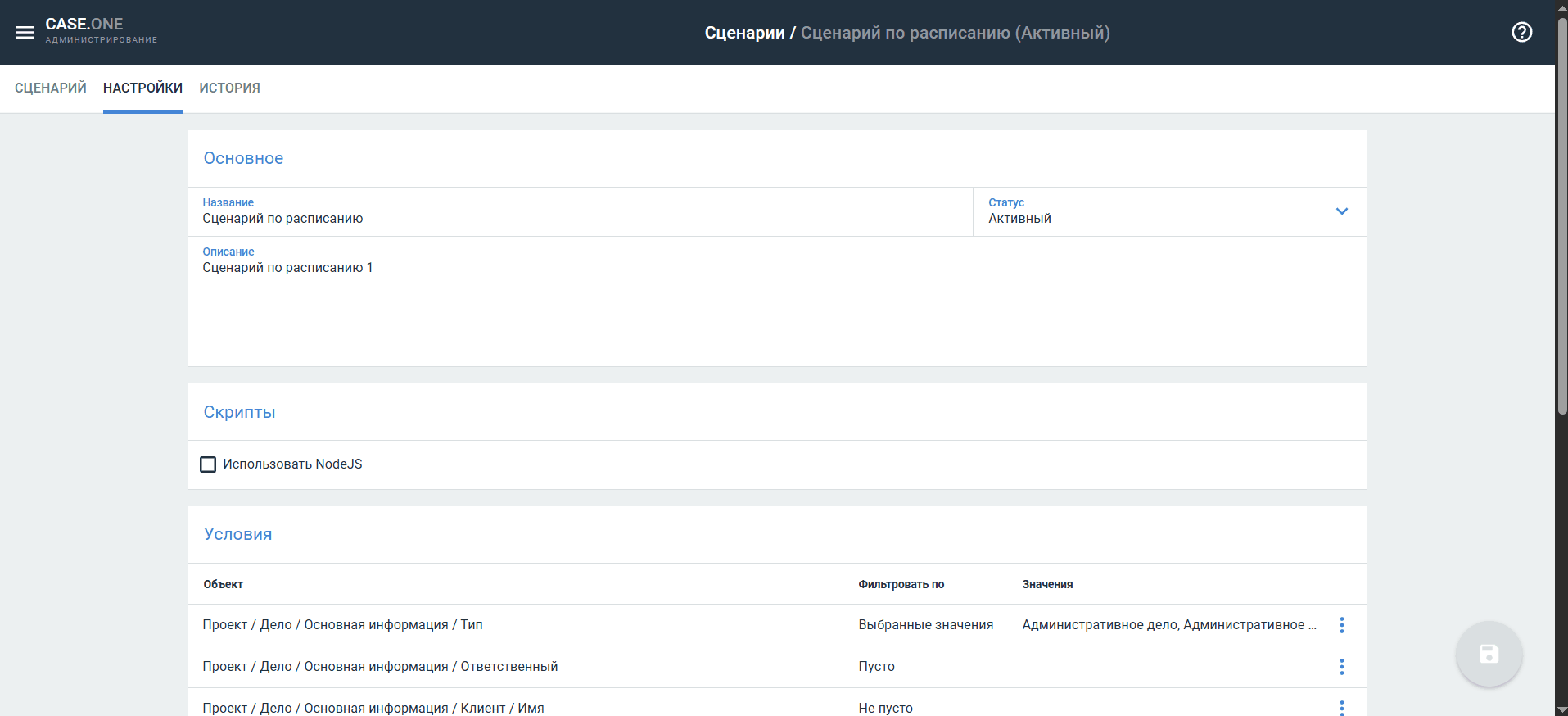Screen dimensions: 1568x716
Task: Select the Настройки tab
Action: click(142, 88)
